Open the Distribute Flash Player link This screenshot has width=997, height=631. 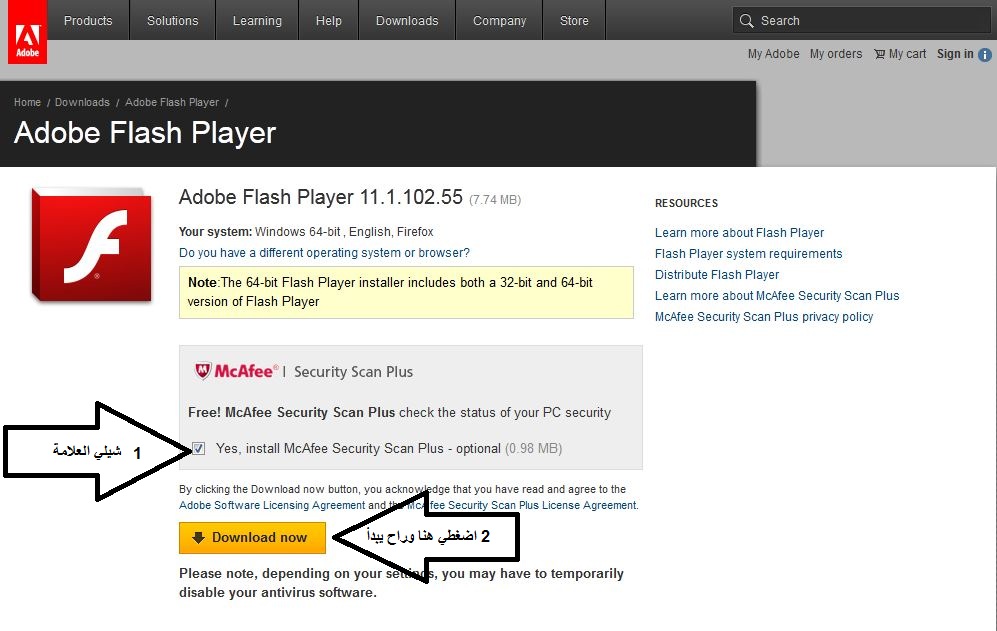pyautogui.click(x=717, y=275)
